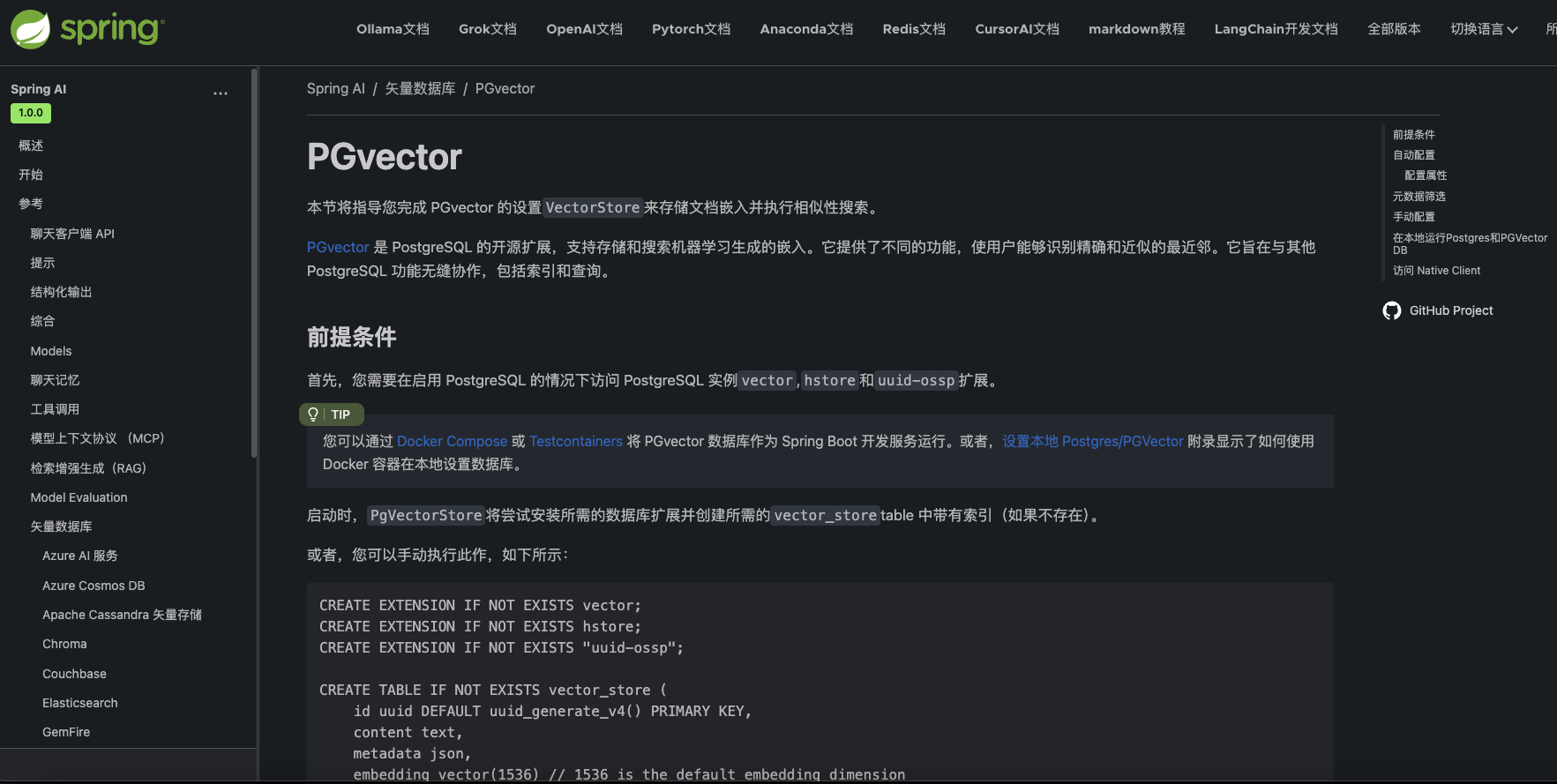Viewport: 1557px width, 784px height.
Task: Open Grok文档 in the top navigation
Action: tap(488, 29)
